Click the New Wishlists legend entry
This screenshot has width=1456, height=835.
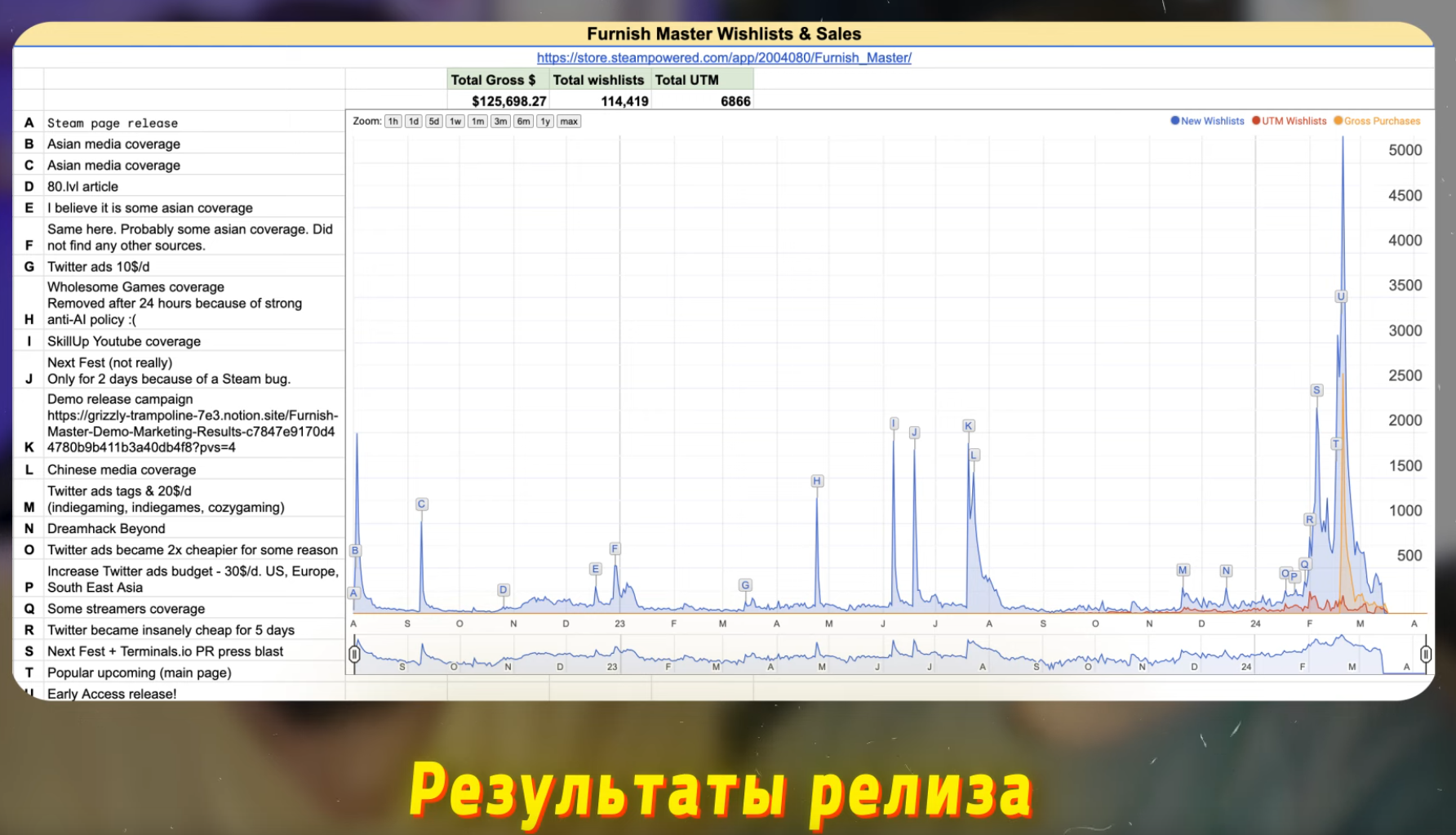pyautogui.click(x=1208, y=121)
